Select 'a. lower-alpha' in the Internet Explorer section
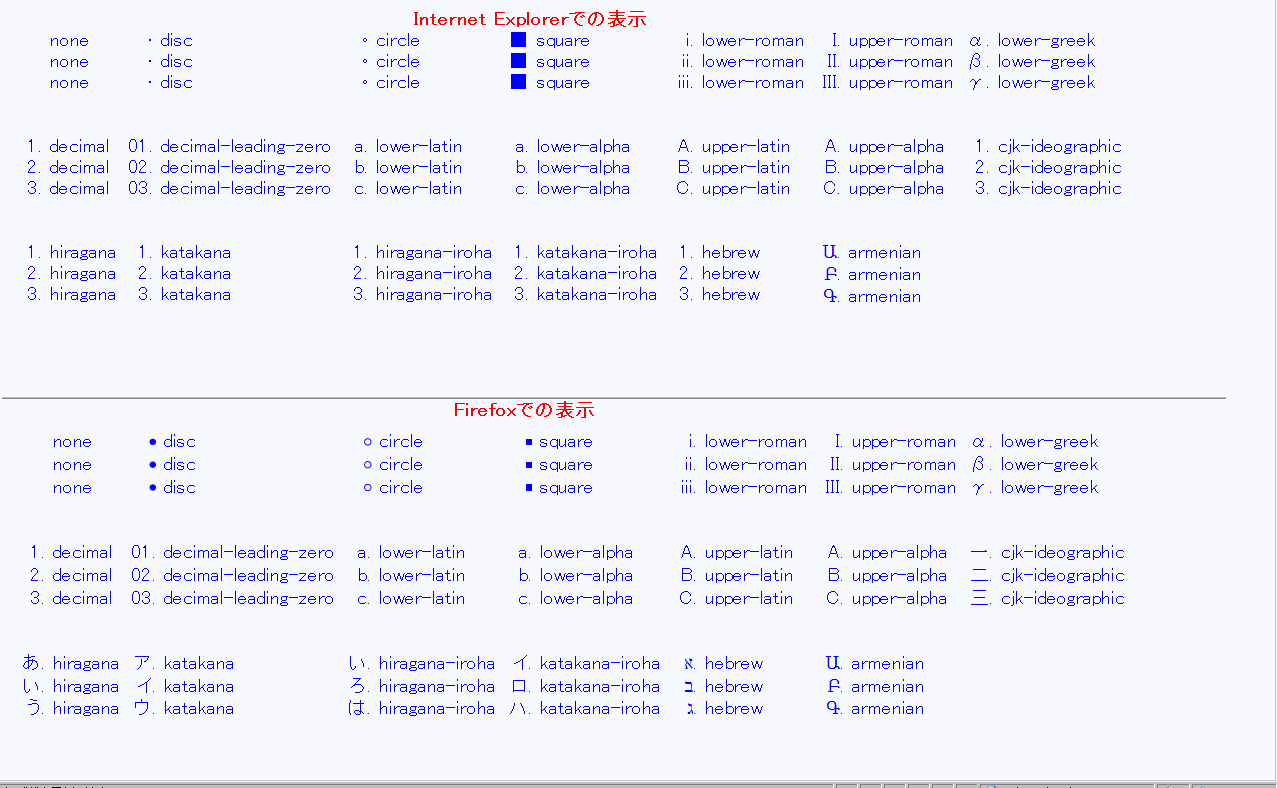Image resolution: width=1277 pixels, height=788 pixels. (572, 147)
